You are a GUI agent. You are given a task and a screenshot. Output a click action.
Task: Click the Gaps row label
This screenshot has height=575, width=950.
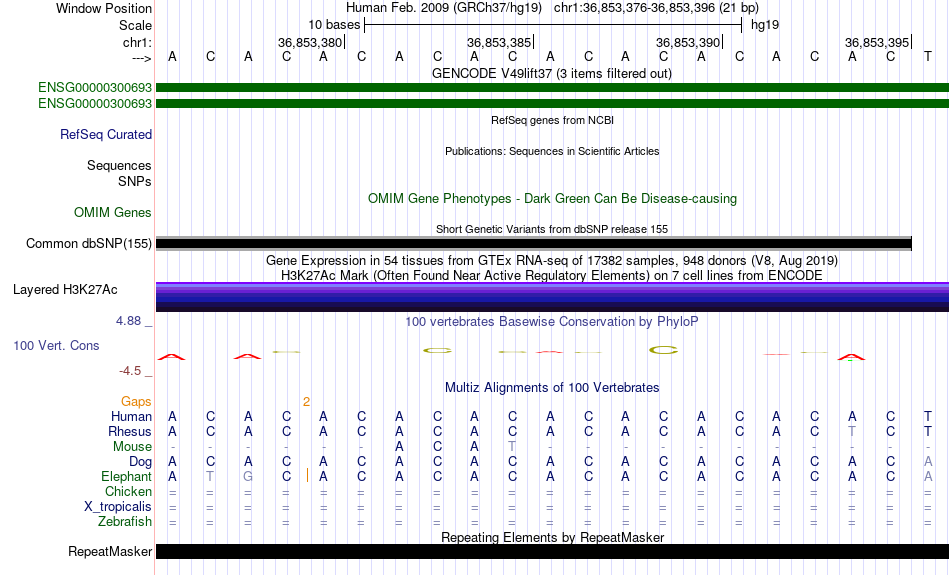136,402
